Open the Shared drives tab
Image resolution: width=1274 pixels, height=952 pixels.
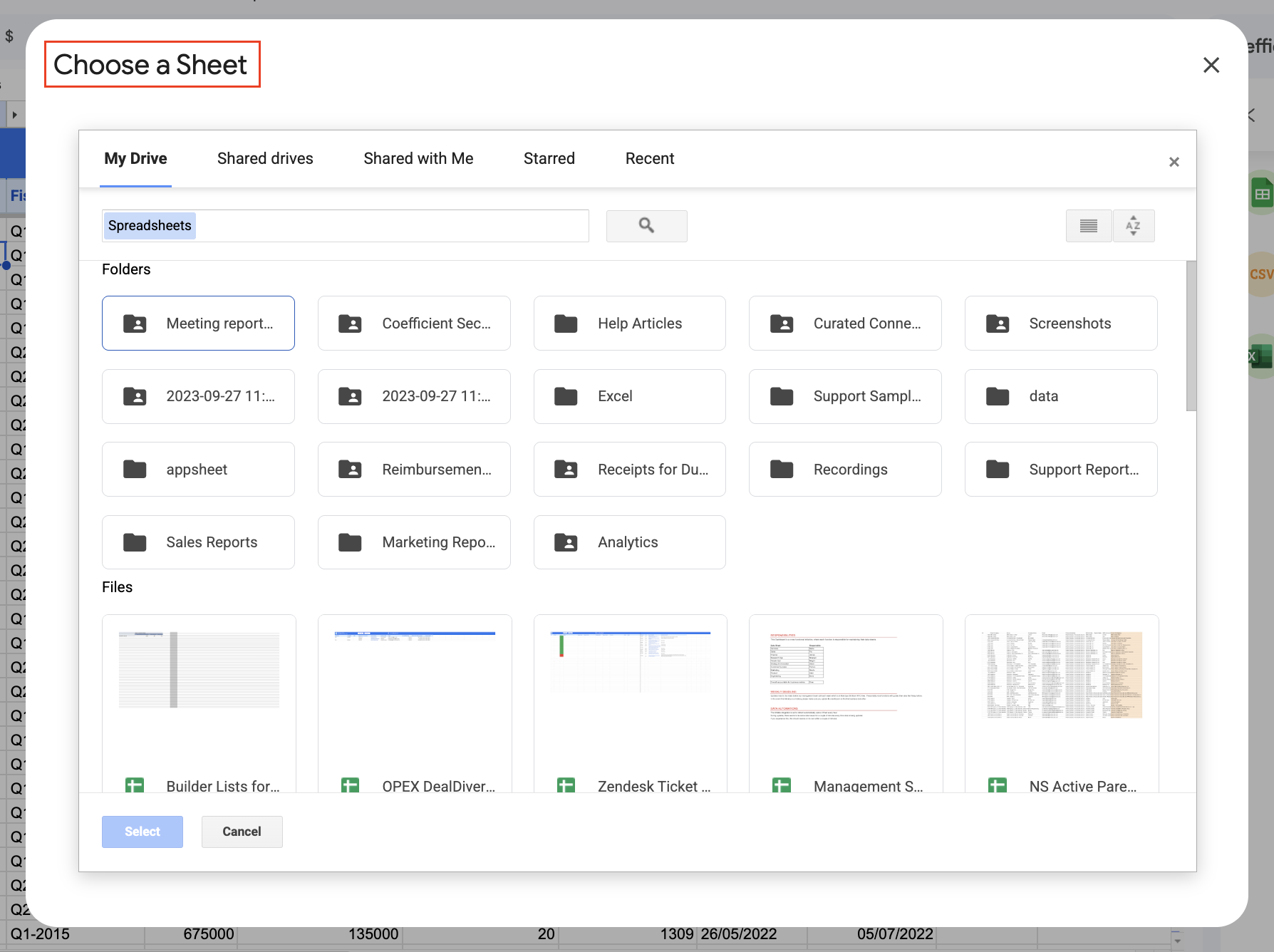click(x=265, y=159)
